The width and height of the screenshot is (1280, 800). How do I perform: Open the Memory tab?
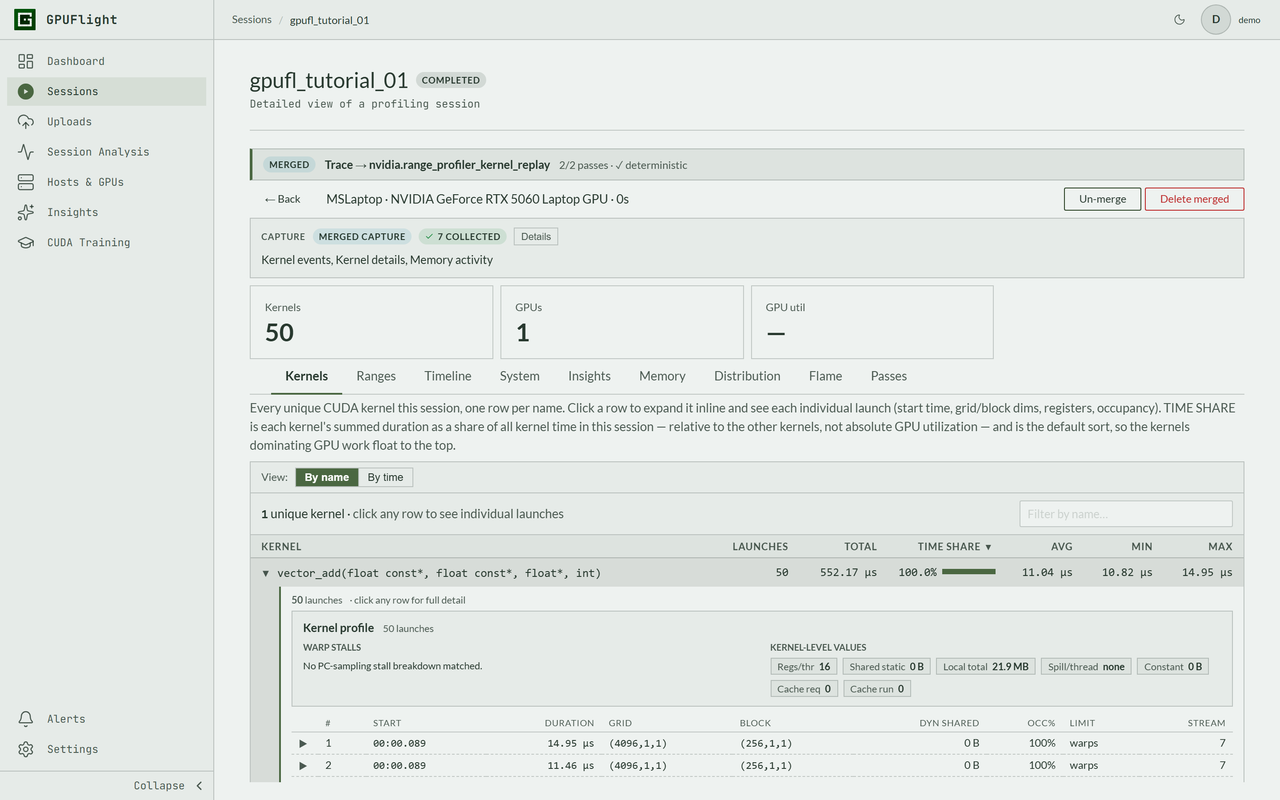tap(662, 376)
